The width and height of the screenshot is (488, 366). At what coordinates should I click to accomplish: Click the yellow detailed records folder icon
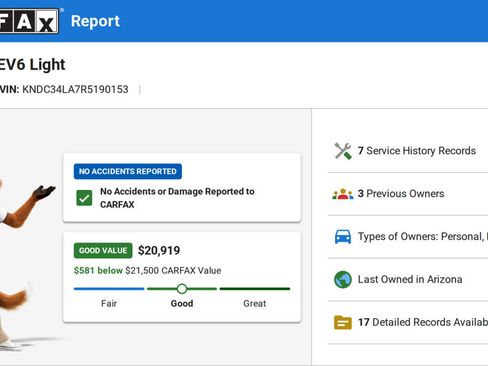pyautogui.click(x=343, y=322)
